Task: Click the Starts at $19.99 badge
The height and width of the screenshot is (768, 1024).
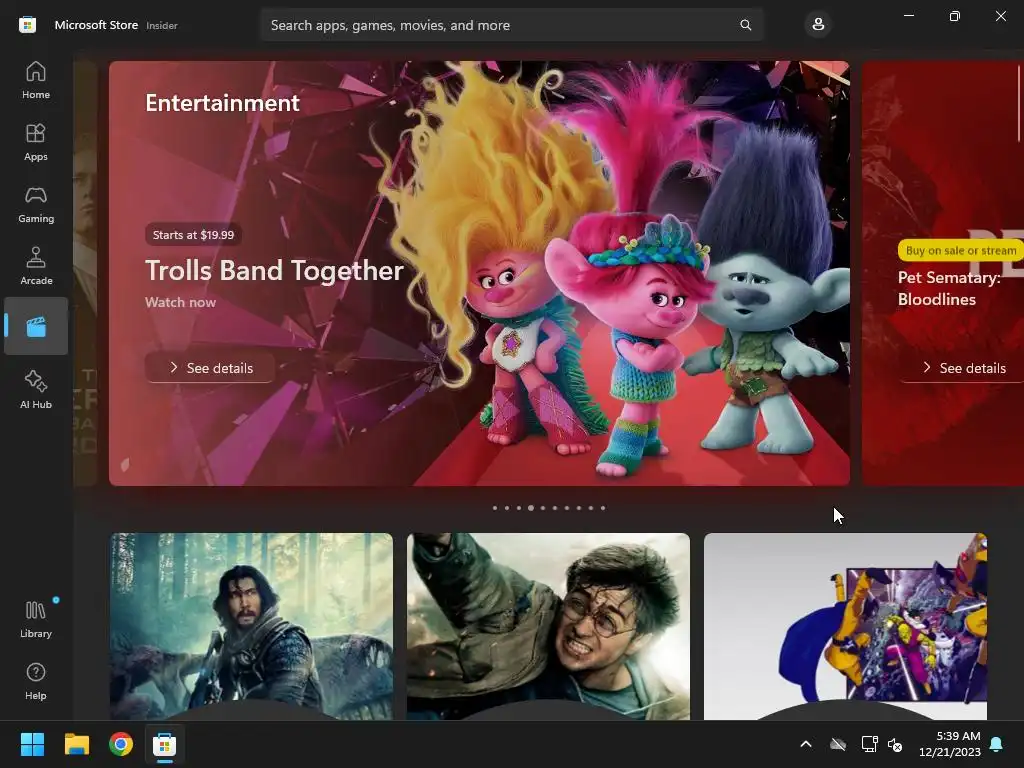Action: pyautogui.click(x=193, y=235)
